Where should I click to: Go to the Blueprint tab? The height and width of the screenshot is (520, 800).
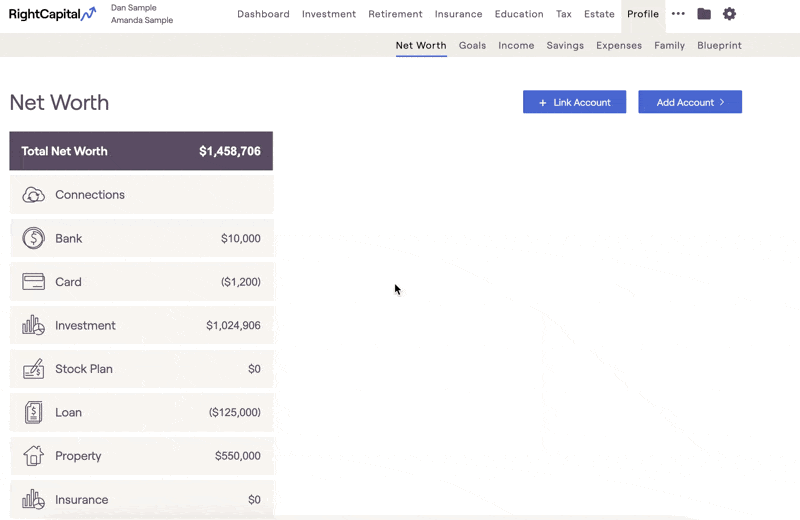point(719,45)
